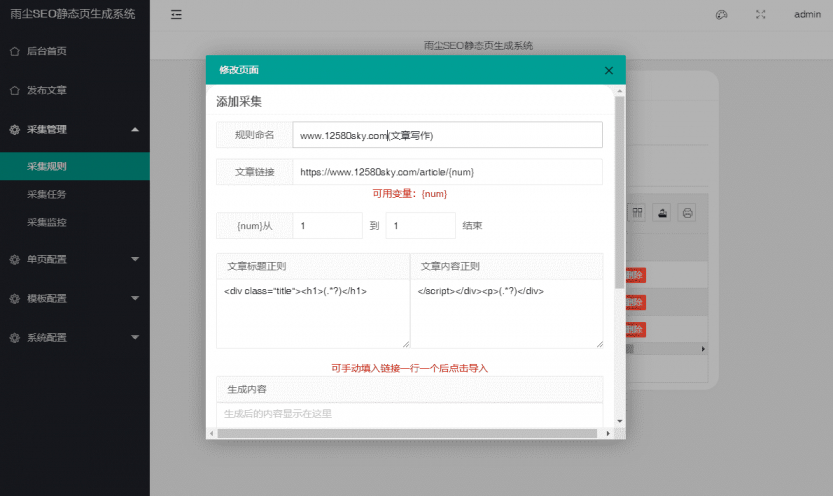
Task: Expand the 模板配置 menu group
Action: (74, 298)
